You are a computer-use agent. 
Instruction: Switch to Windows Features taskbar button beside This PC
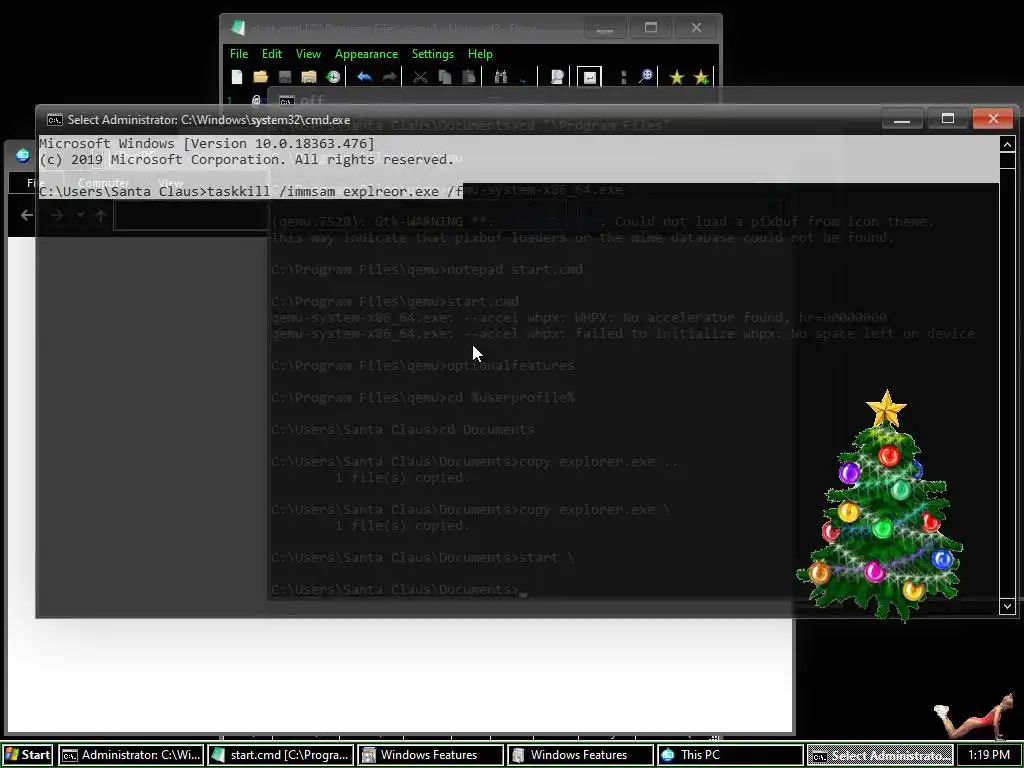point(580,755)
